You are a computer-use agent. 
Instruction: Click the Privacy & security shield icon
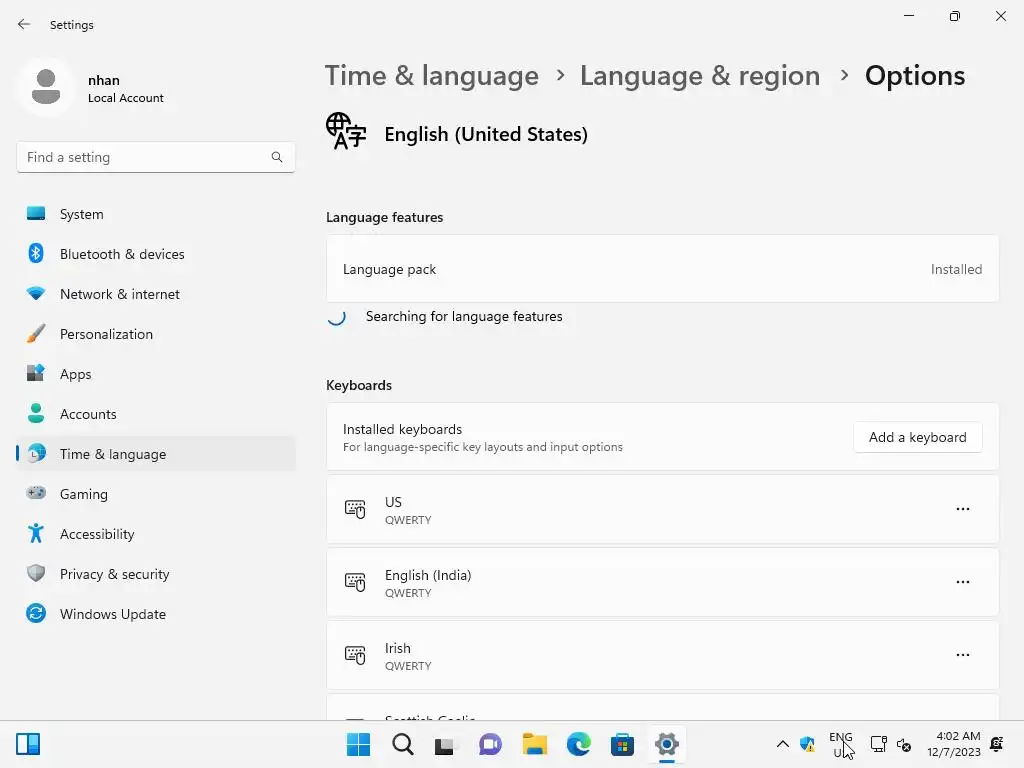pyautogui.click(x=36, y=573)
